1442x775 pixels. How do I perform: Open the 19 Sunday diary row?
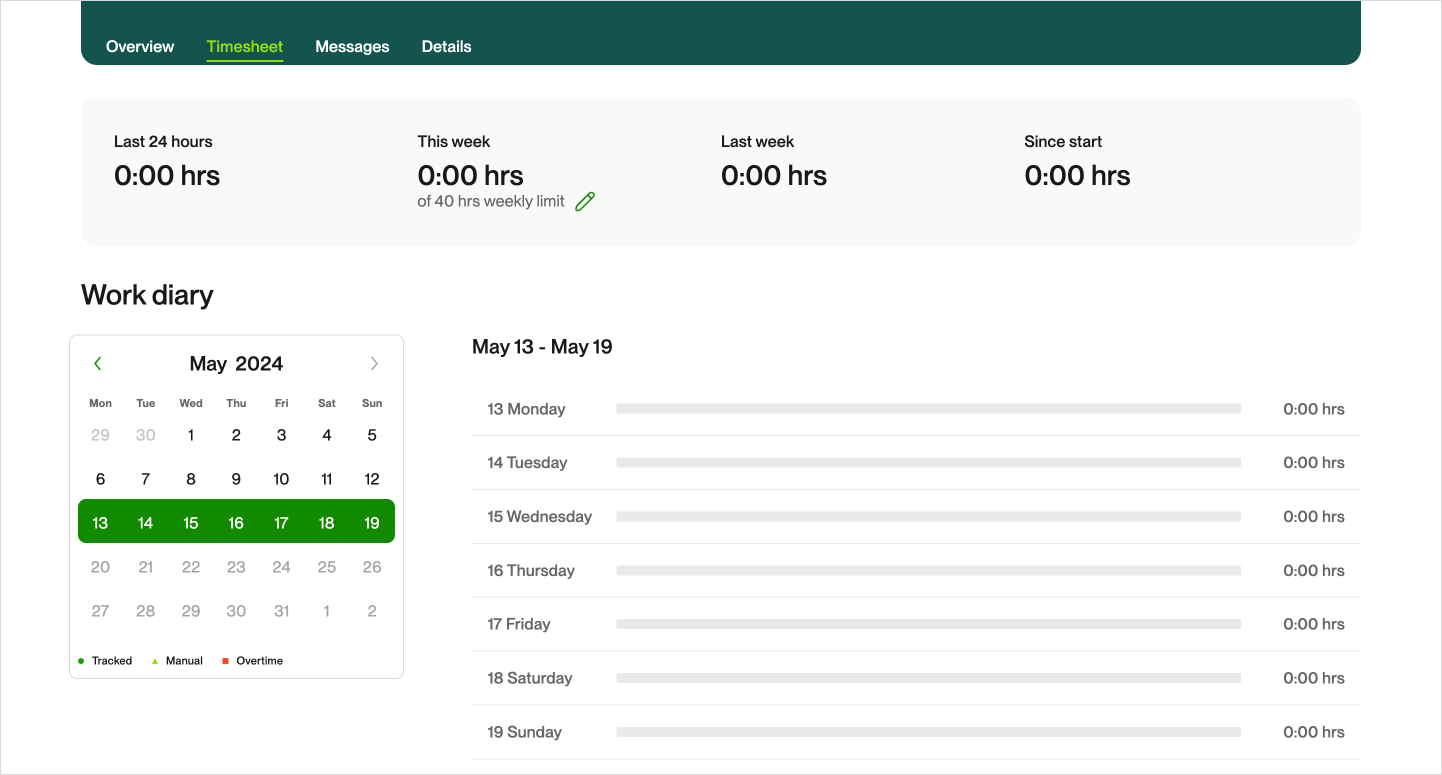pyautogui.click(x=916, y=732)
